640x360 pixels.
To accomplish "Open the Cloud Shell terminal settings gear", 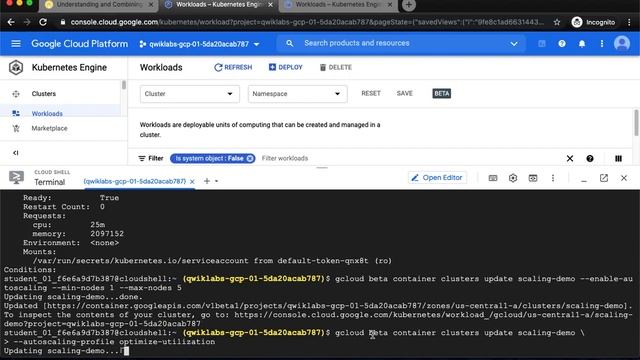I will [x=513, y=178].
